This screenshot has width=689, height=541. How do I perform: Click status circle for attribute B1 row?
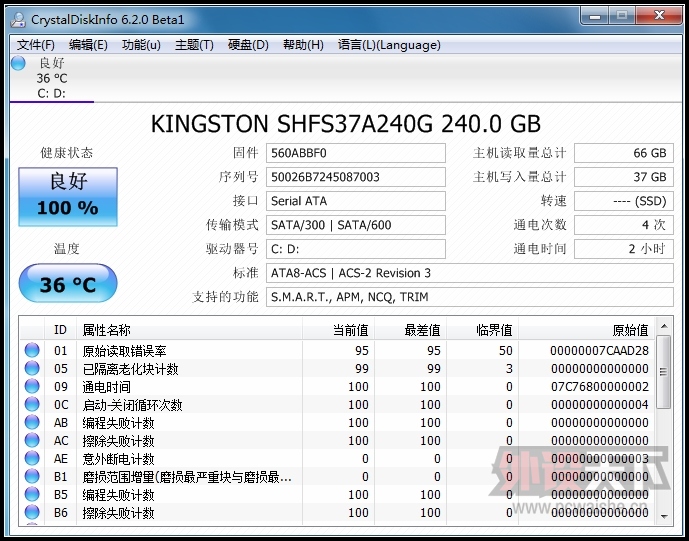click(32, 476)
